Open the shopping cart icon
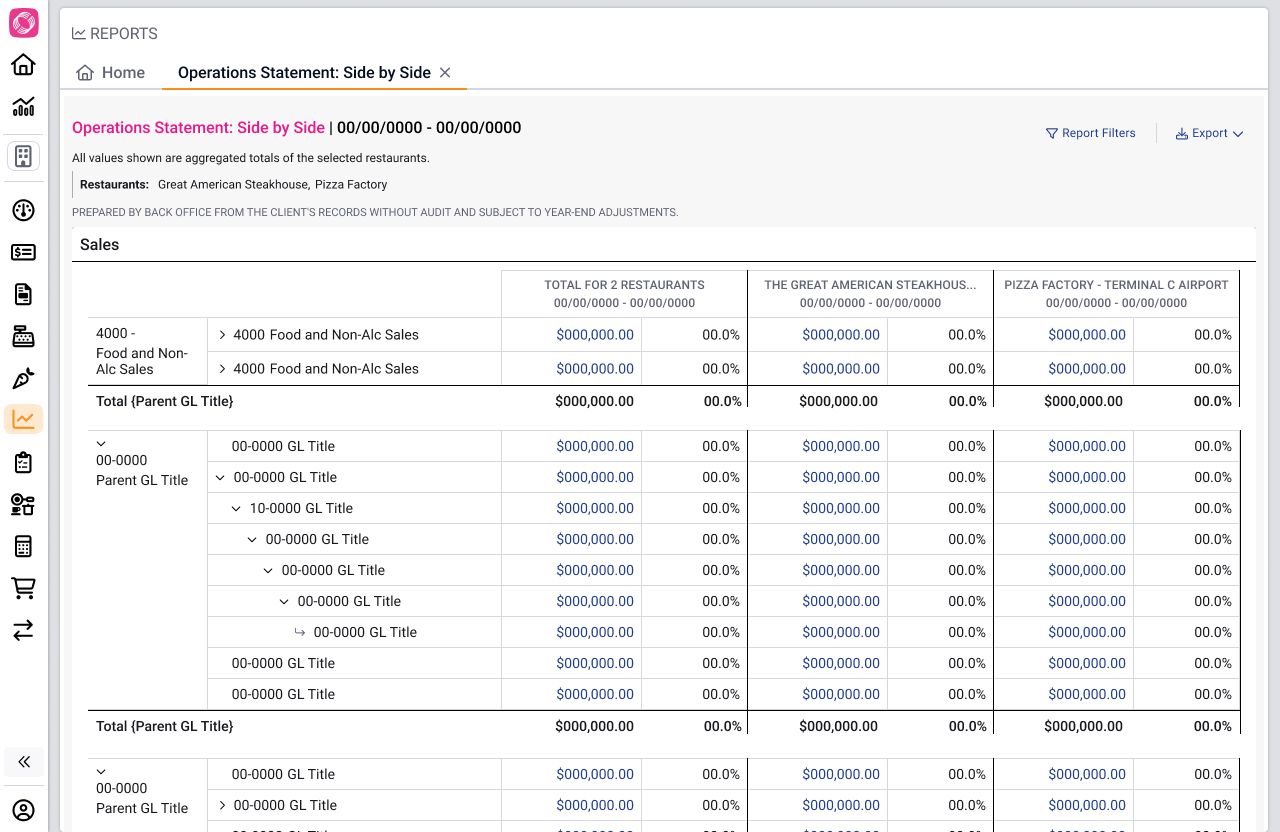The width and height of the screenshot is (1280, 832). click(23, 588)
